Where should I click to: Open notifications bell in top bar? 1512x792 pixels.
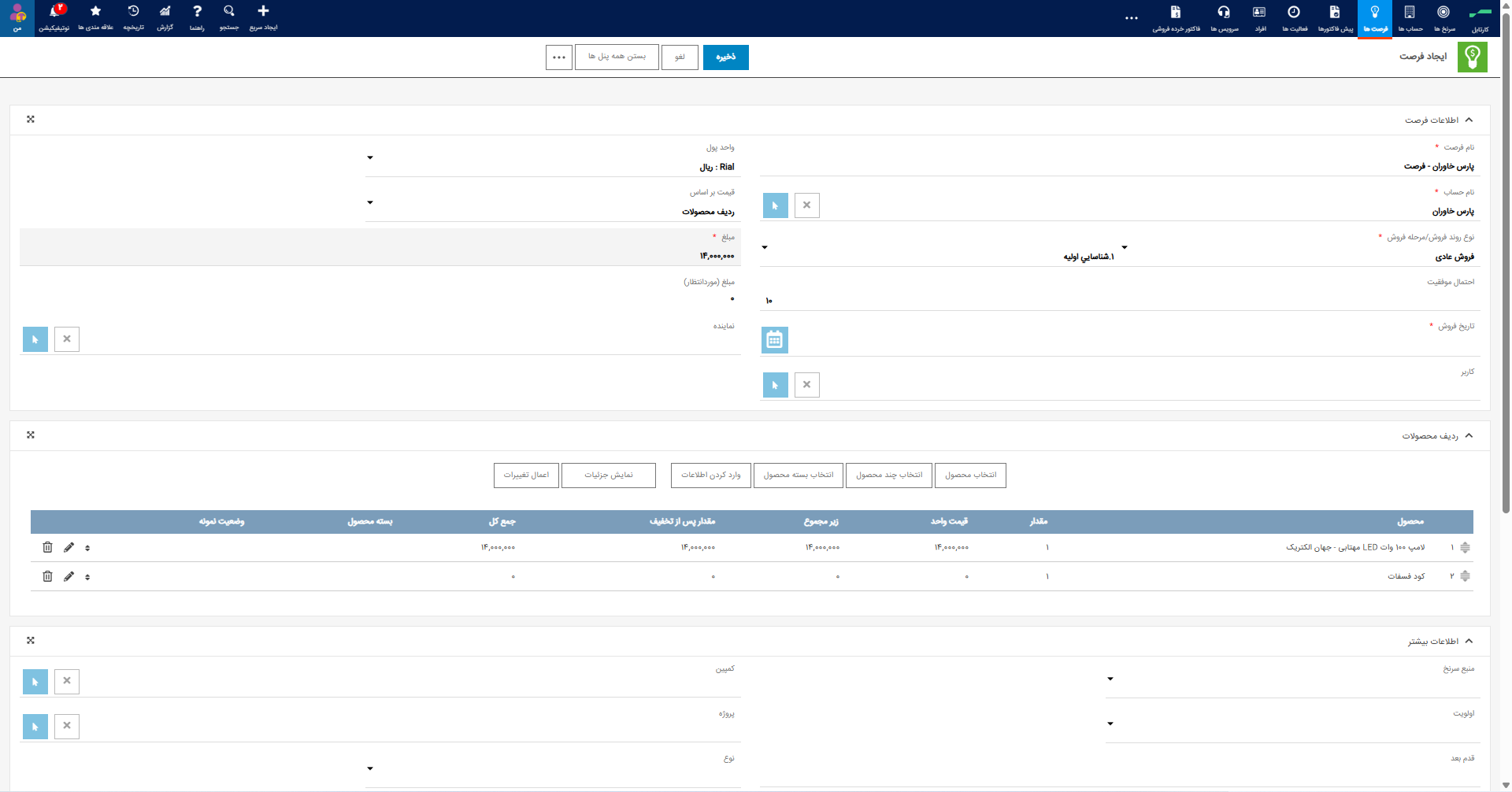click(54, 17)
